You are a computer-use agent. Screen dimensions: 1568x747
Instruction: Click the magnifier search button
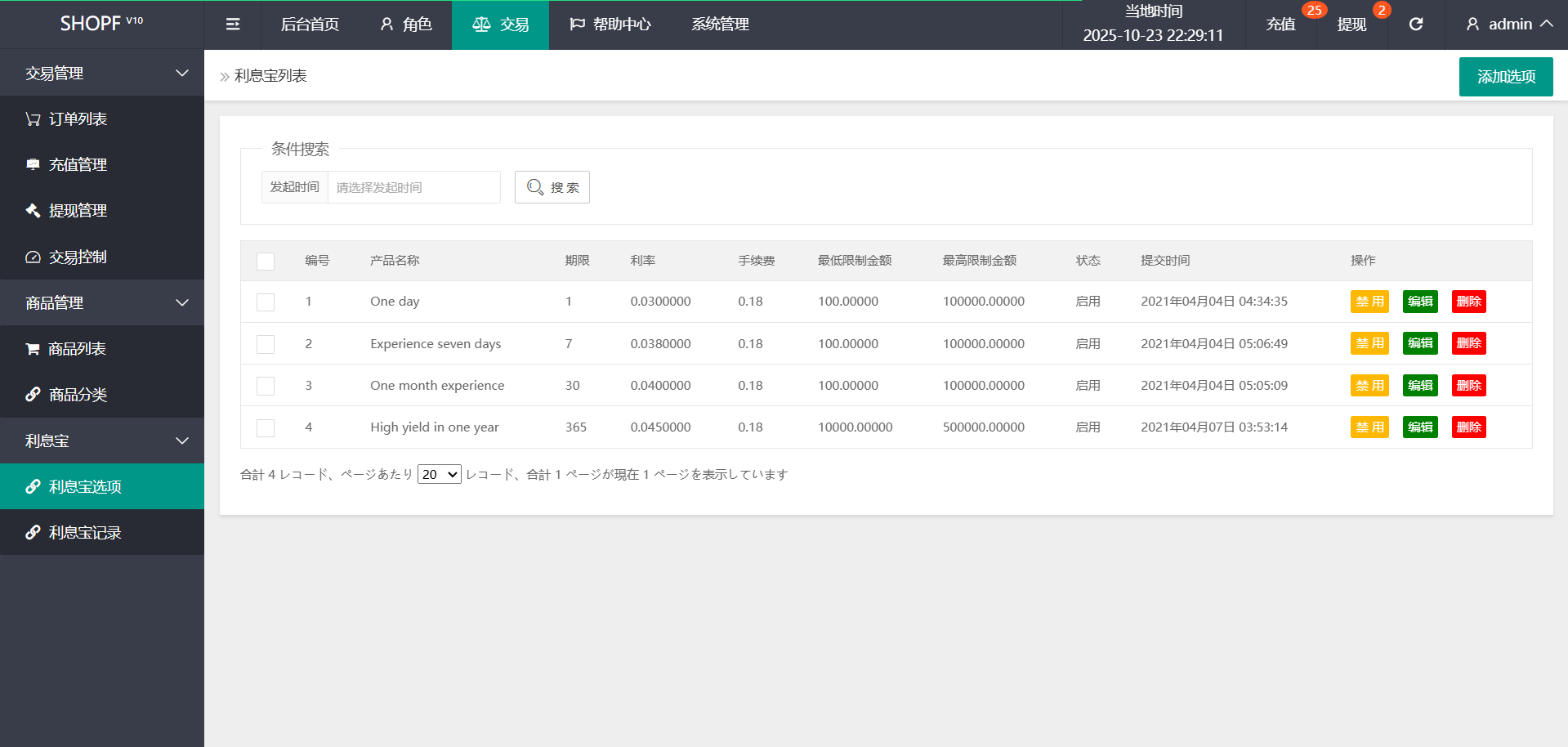click(x=552, y=187)
